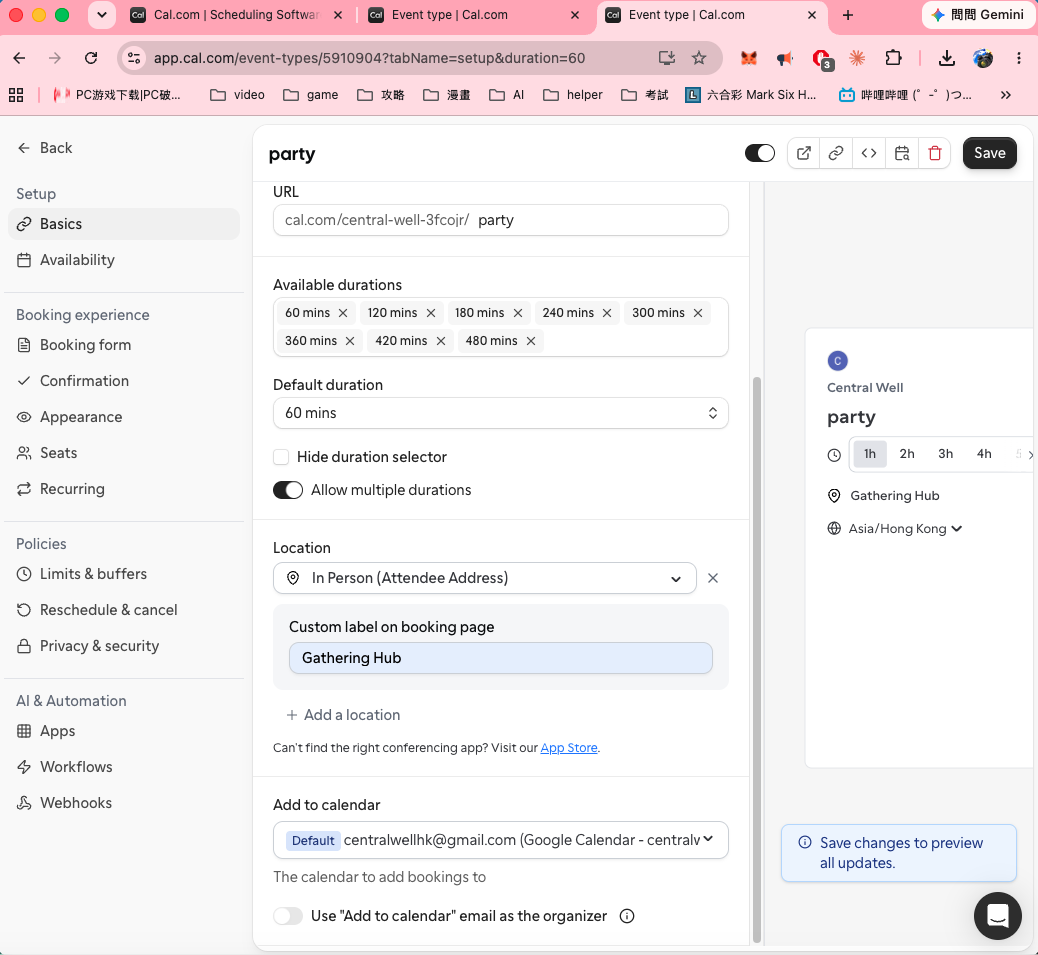Image resolution: width=1038 pixels, height=955 pixels.
Task: Open the Apps section
Action: click(124, 731)
